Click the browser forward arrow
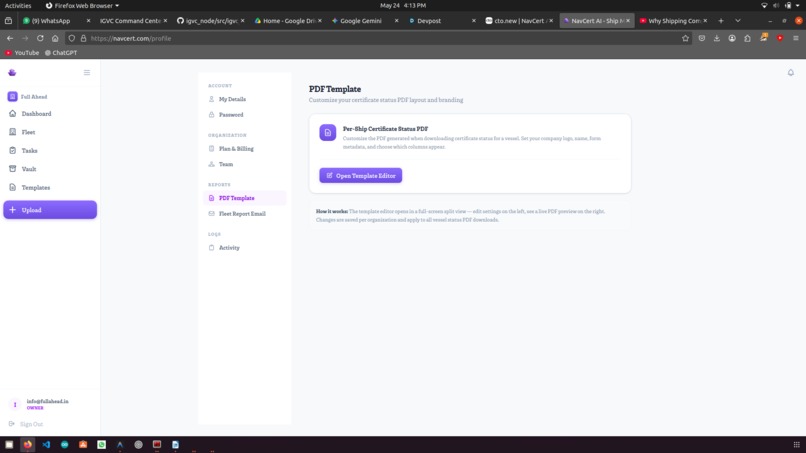 pos(25,38)
